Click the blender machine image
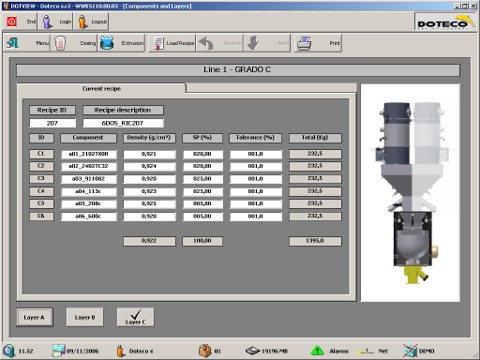 410,193
